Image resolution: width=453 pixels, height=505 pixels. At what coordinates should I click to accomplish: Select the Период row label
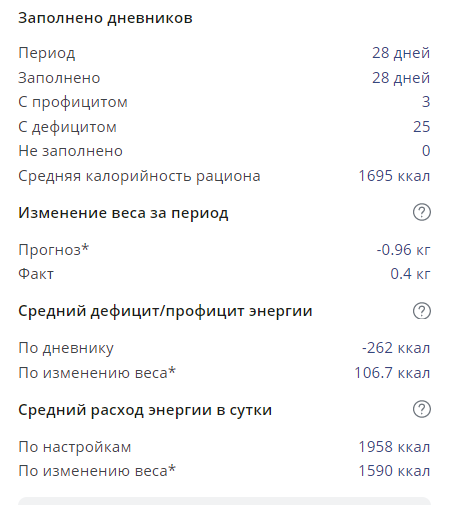pos(47,53)
